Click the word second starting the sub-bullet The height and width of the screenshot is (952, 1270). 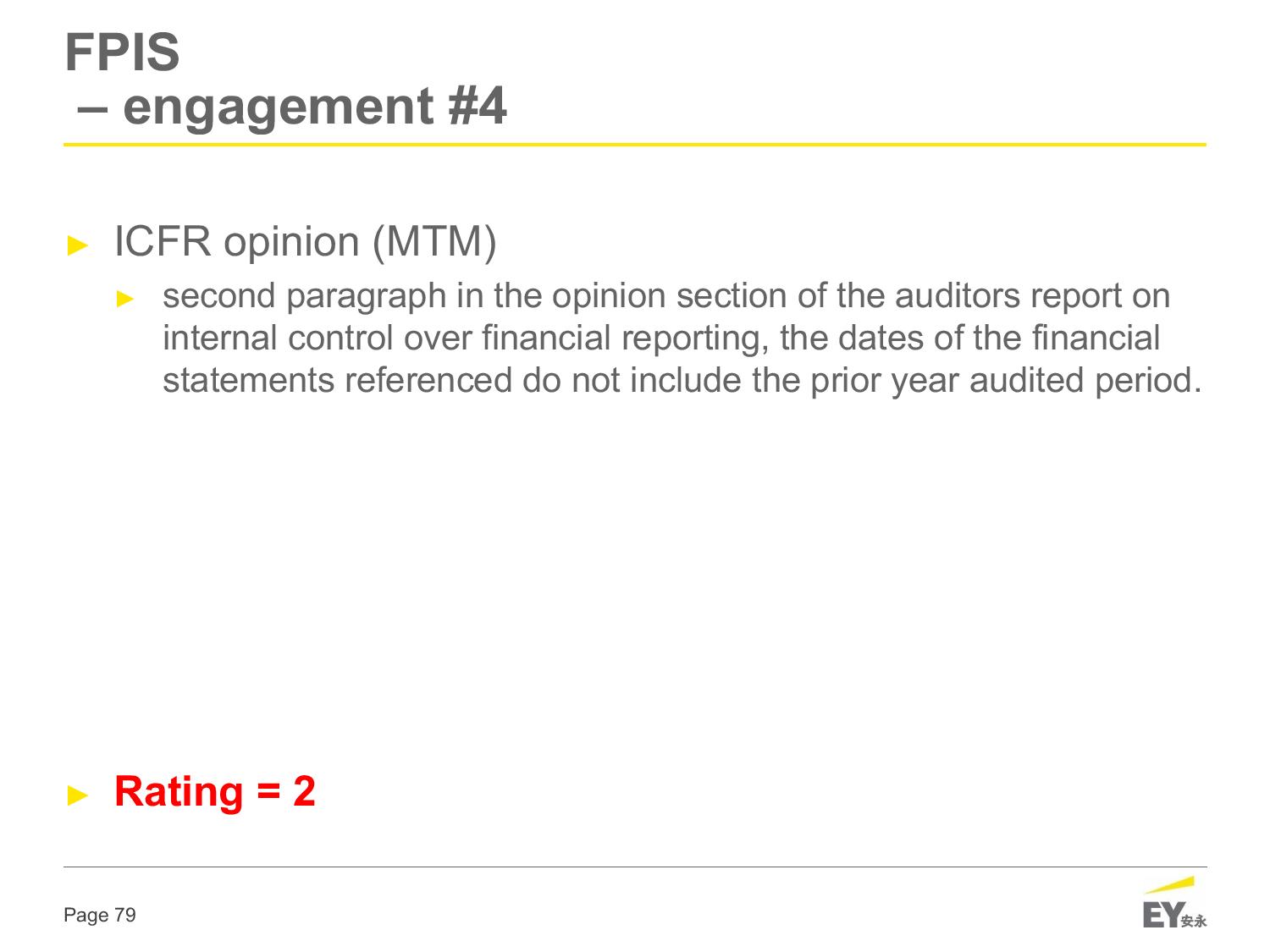[x=219, y=296]
